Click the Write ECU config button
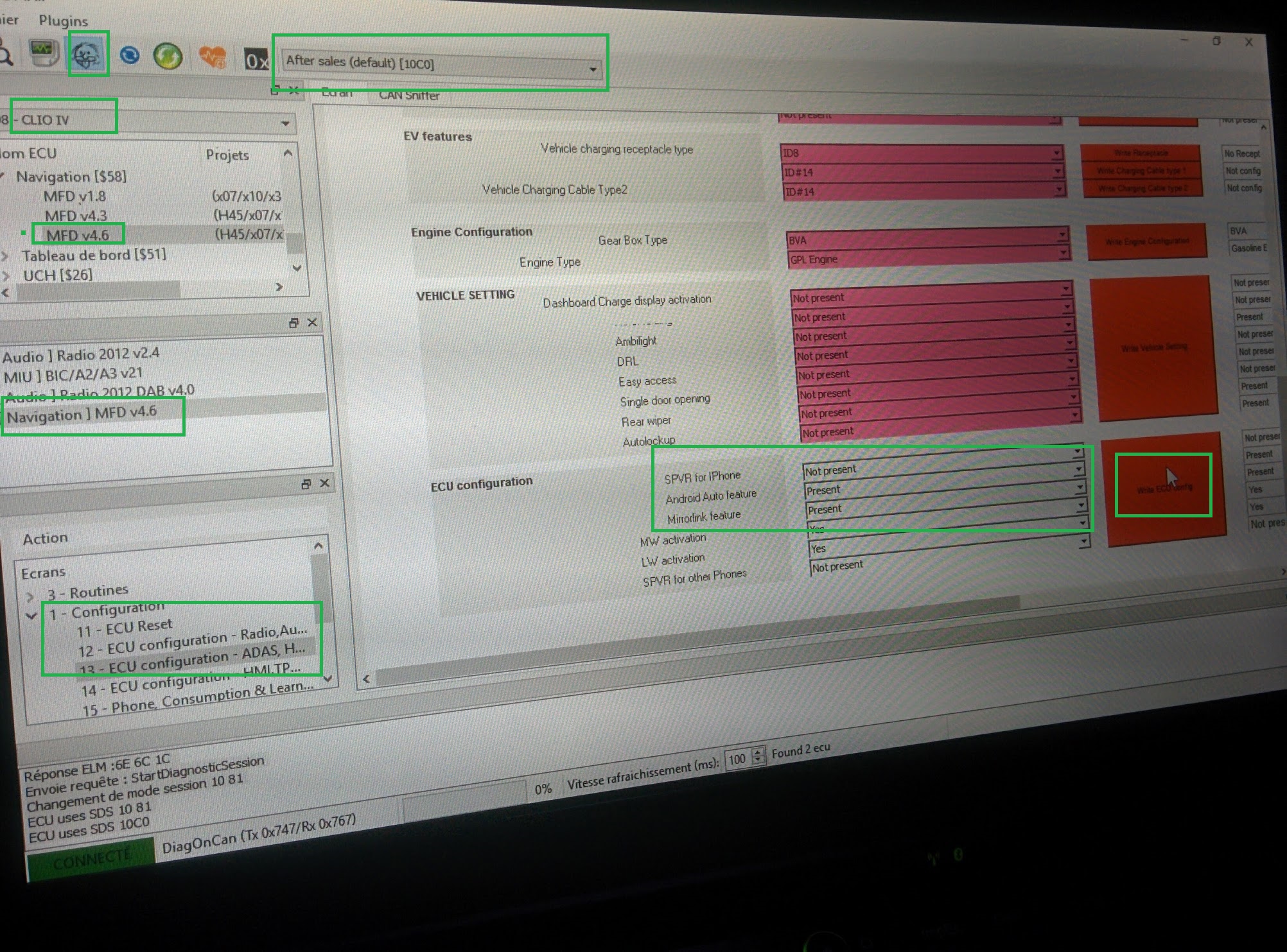 [1165, 488]
